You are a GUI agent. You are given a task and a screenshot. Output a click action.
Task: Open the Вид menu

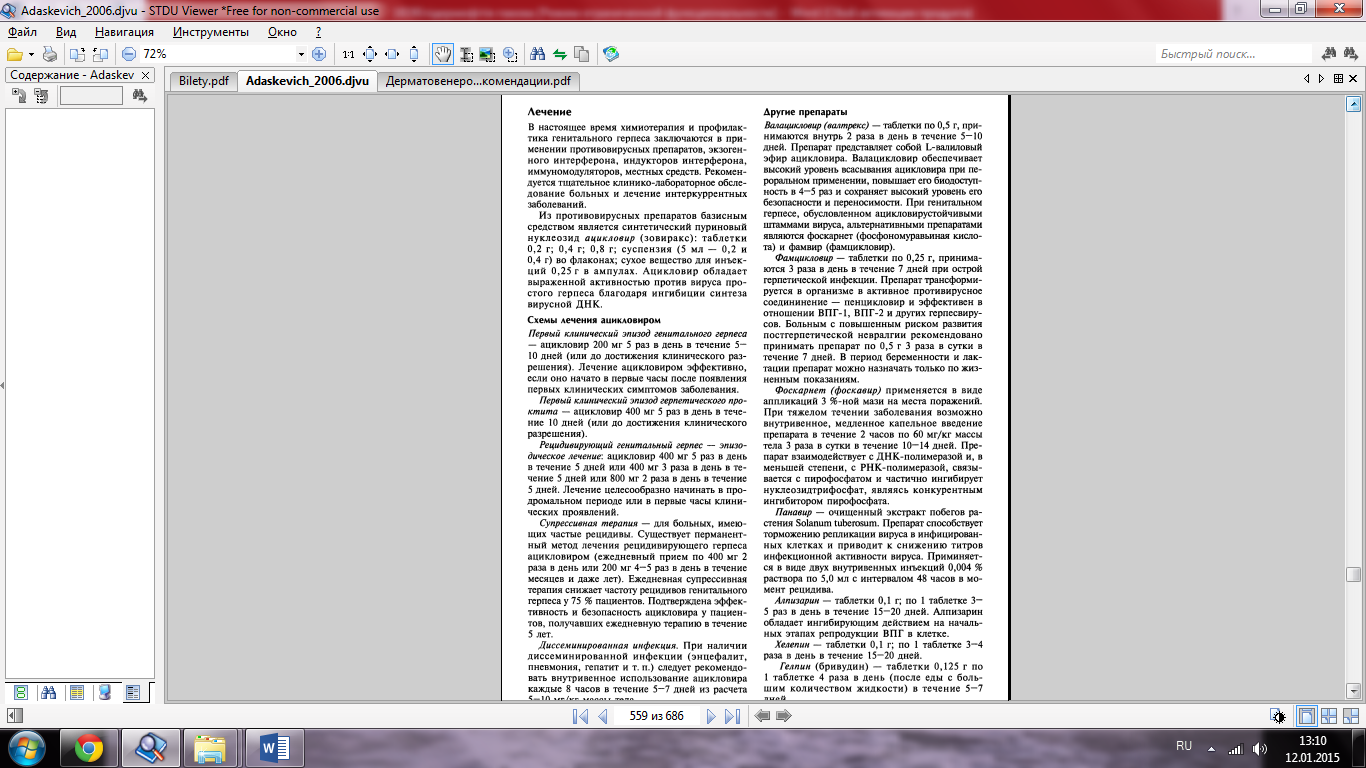tap(66, 32)
